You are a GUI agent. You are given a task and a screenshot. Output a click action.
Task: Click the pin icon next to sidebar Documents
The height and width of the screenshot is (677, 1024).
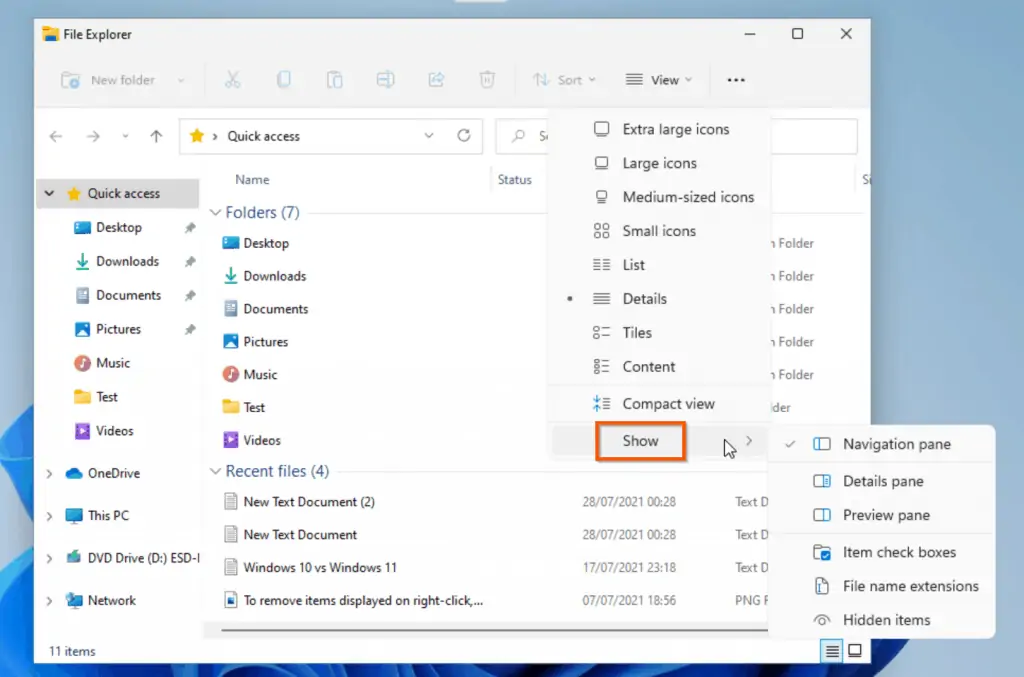point(190,296)
